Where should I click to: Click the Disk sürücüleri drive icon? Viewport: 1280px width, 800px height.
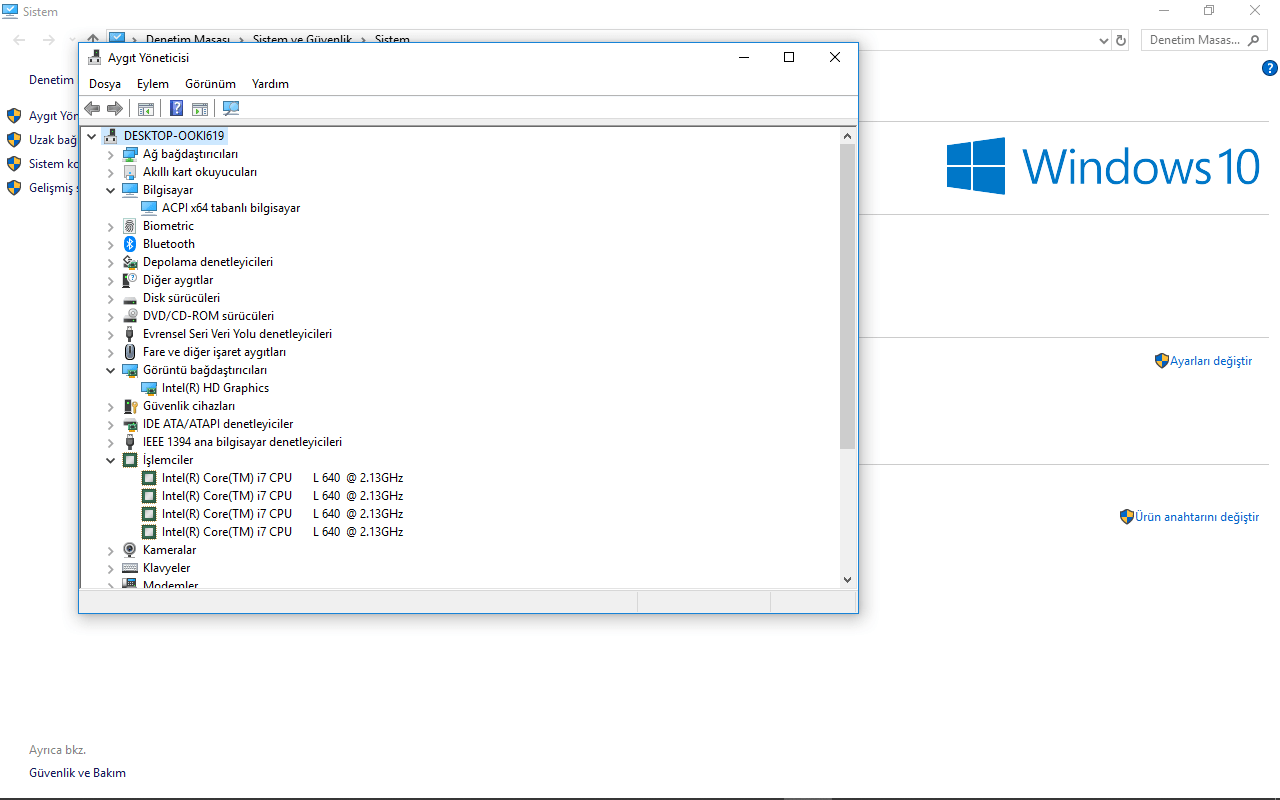(x=130, y=298)
